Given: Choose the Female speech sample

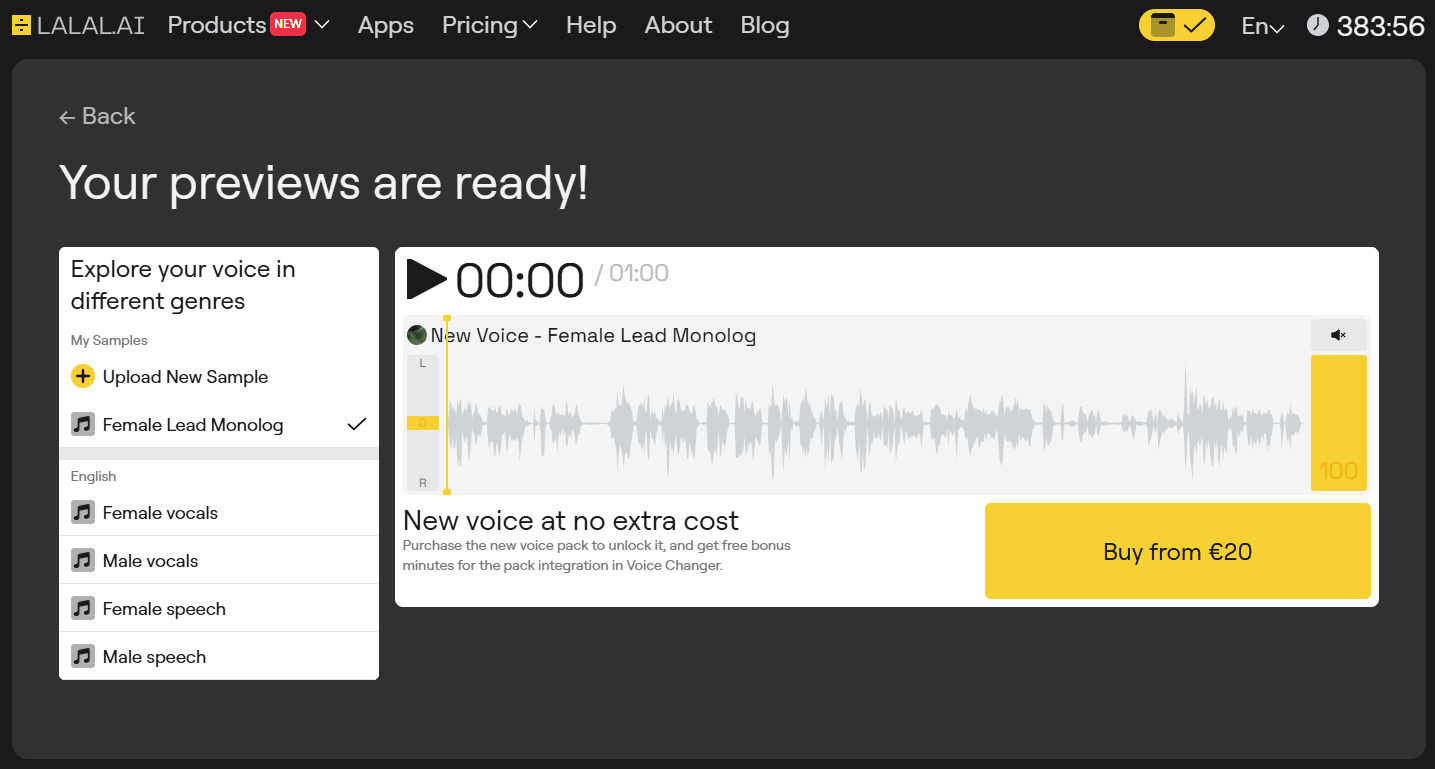Looking at the screenshot, I should coord(219,608).
